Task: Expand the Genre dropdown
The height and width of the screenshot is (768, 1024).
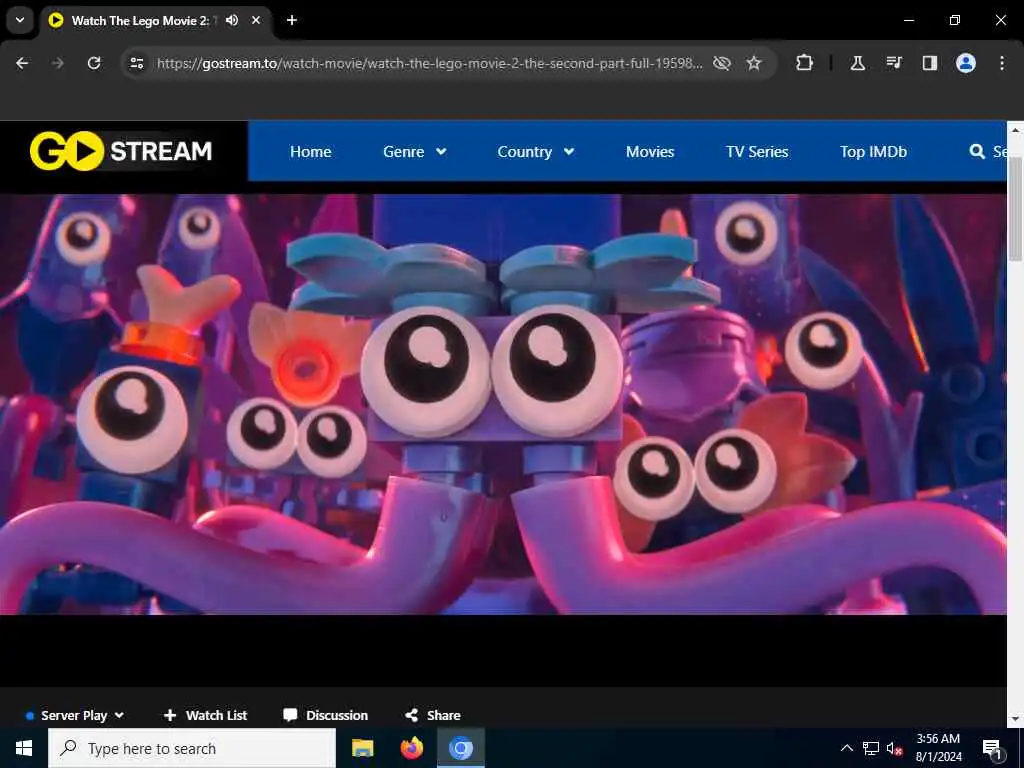Action: pos(415,152)
